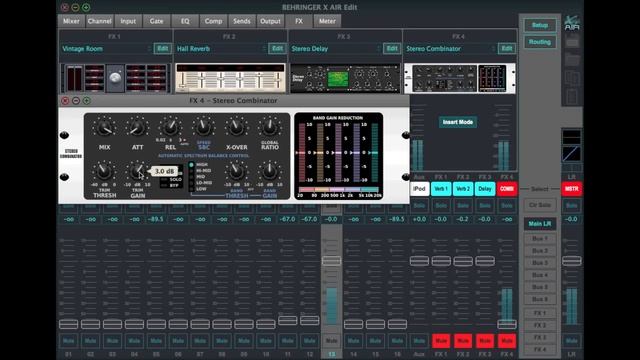Click the FX 4 return fader handle
The width and height of the screenshot is (640, 360).
point(507,324)
